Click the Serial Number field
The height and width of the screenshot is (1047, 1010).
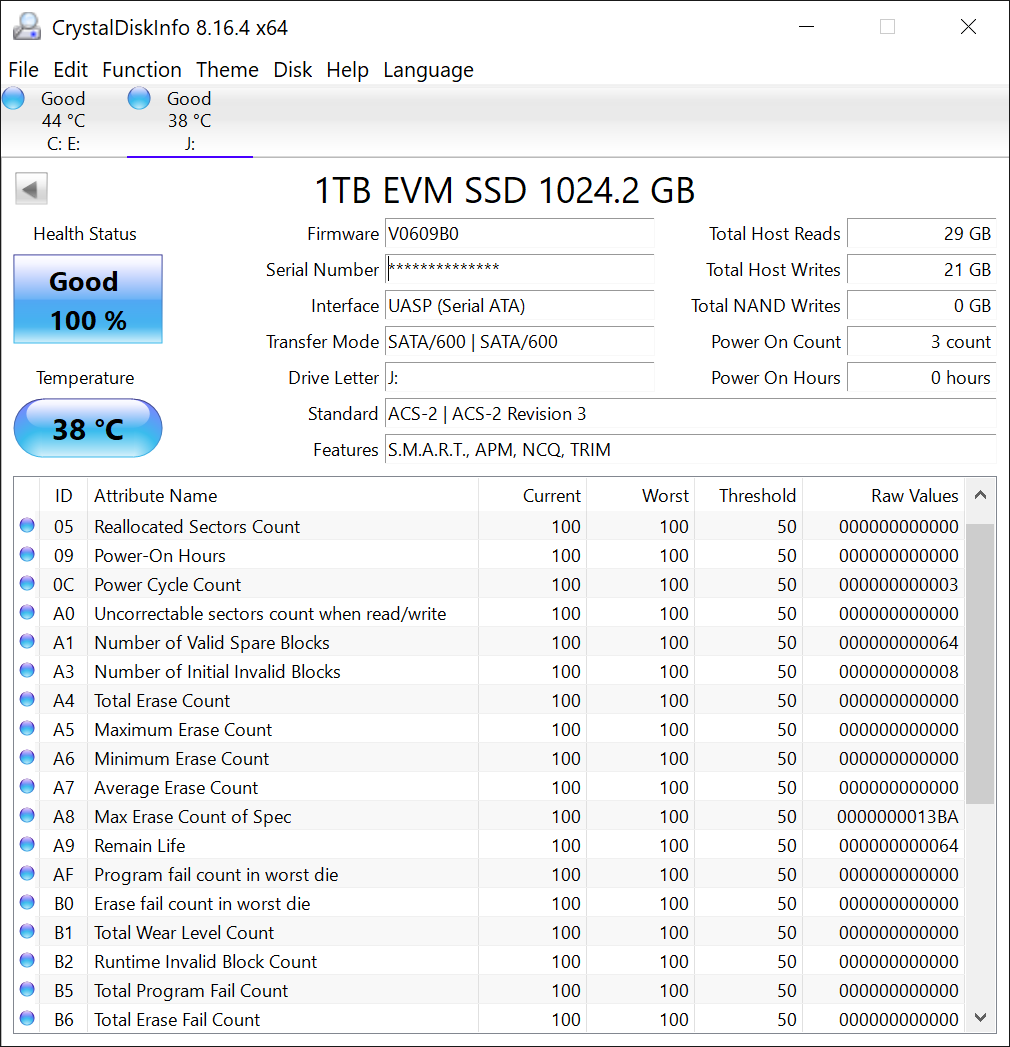point(519,270)
